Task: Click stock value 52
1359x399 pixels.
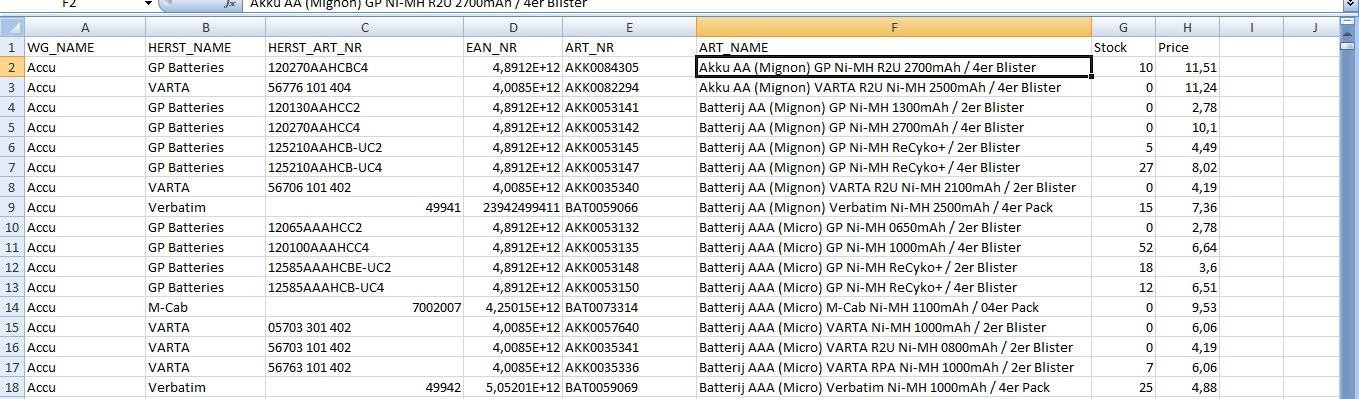Action: tap(1123, 247)
